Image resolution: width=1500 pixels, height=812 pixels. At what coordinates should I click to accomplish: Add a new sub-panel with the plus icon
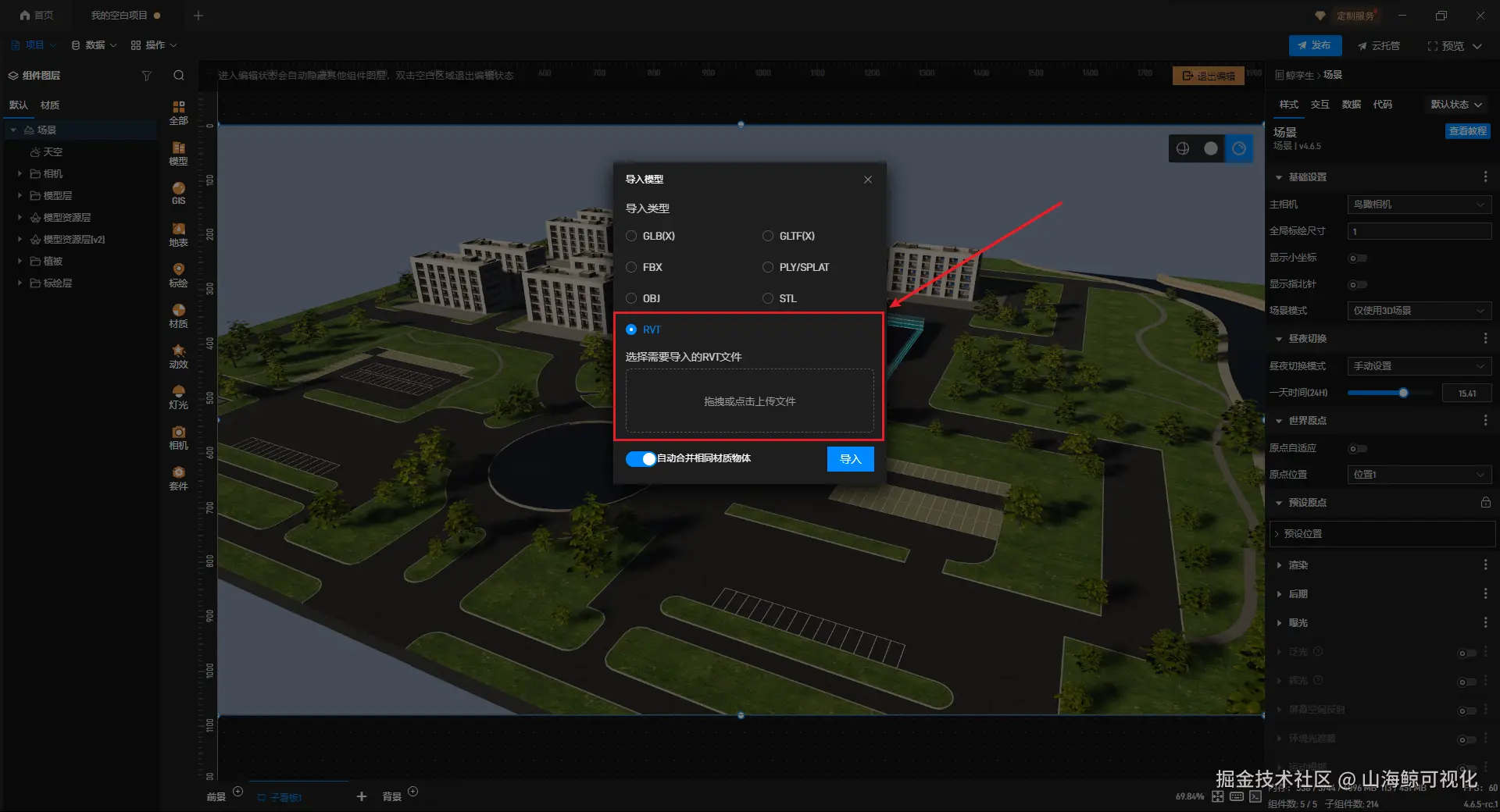[x=361, y=796]
